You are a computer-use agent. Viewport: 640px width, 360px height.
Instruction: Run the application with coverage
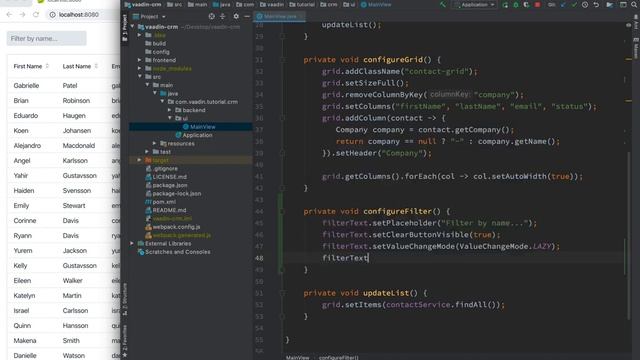(x=526, y=5)
